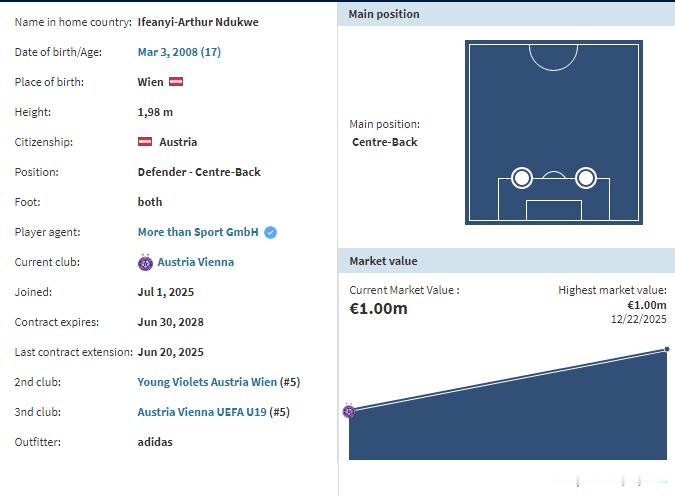Select the left centre-back marker on pitch
Screen dimensions: 675x496
click(x=522, y=178)
